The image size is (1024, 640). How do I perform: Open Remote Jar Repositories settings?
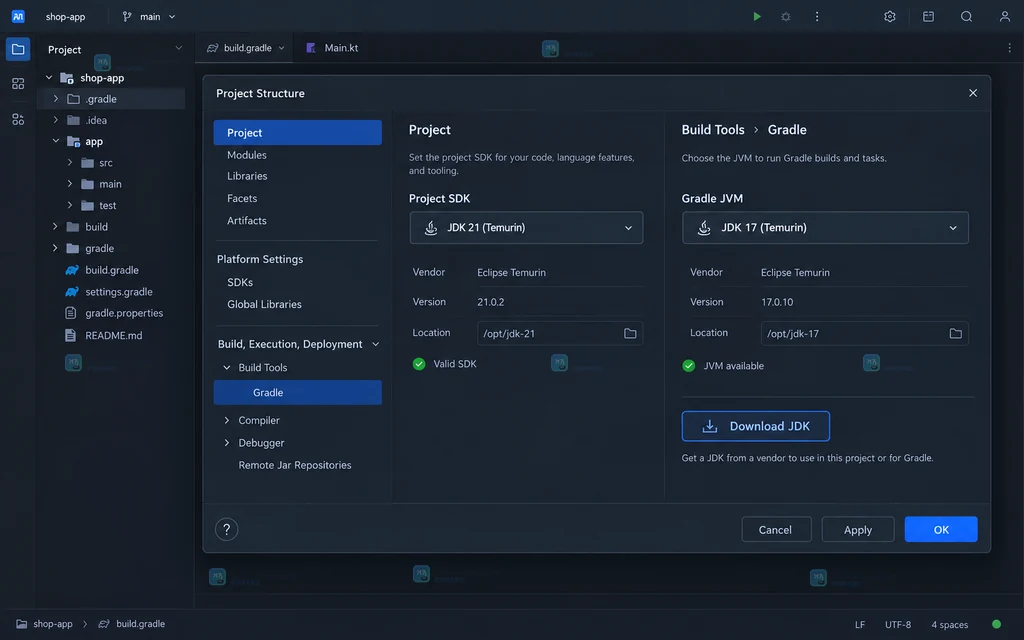297,465
